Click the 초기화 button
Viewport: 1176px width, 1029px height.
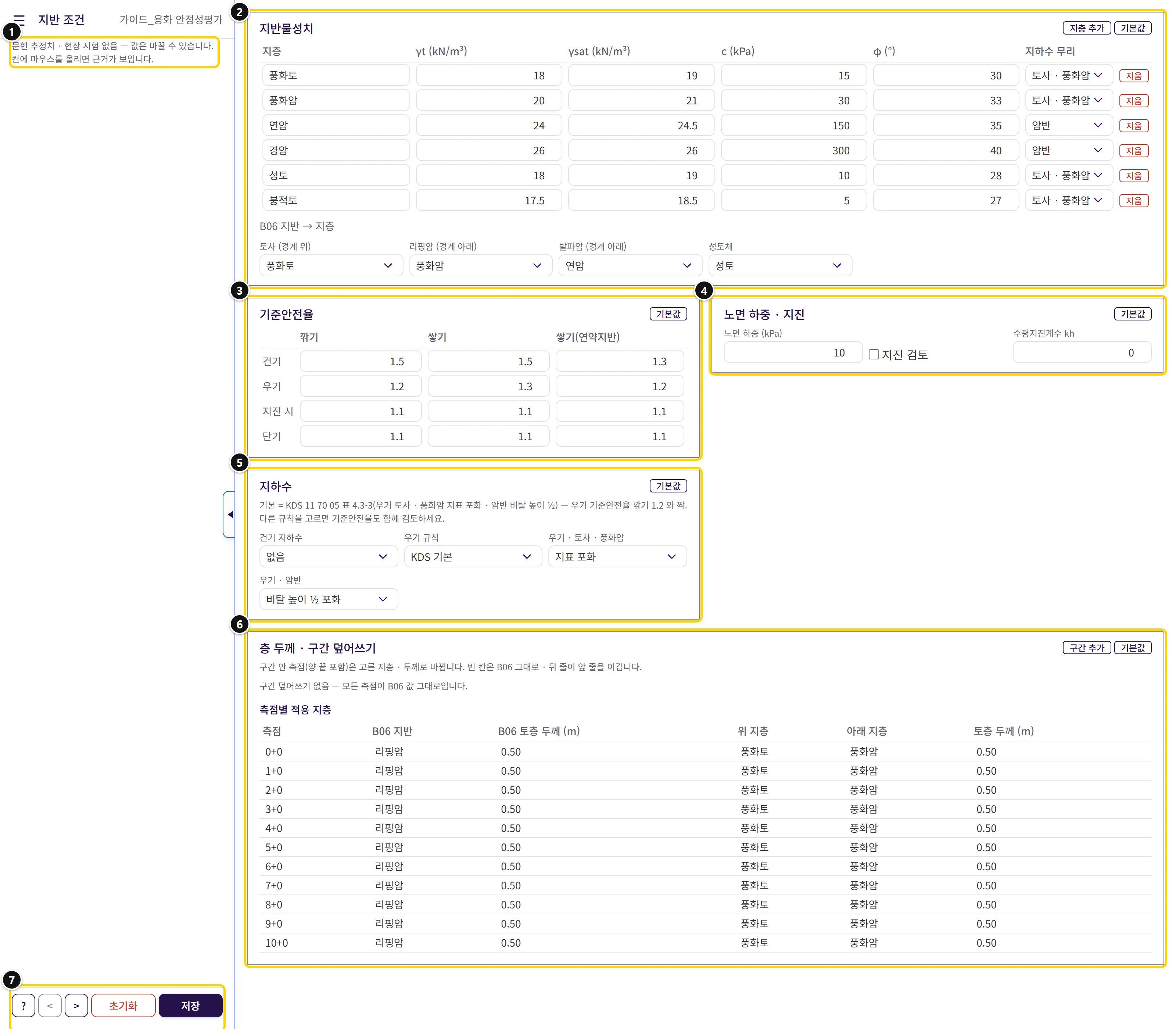coord(123,1005)
